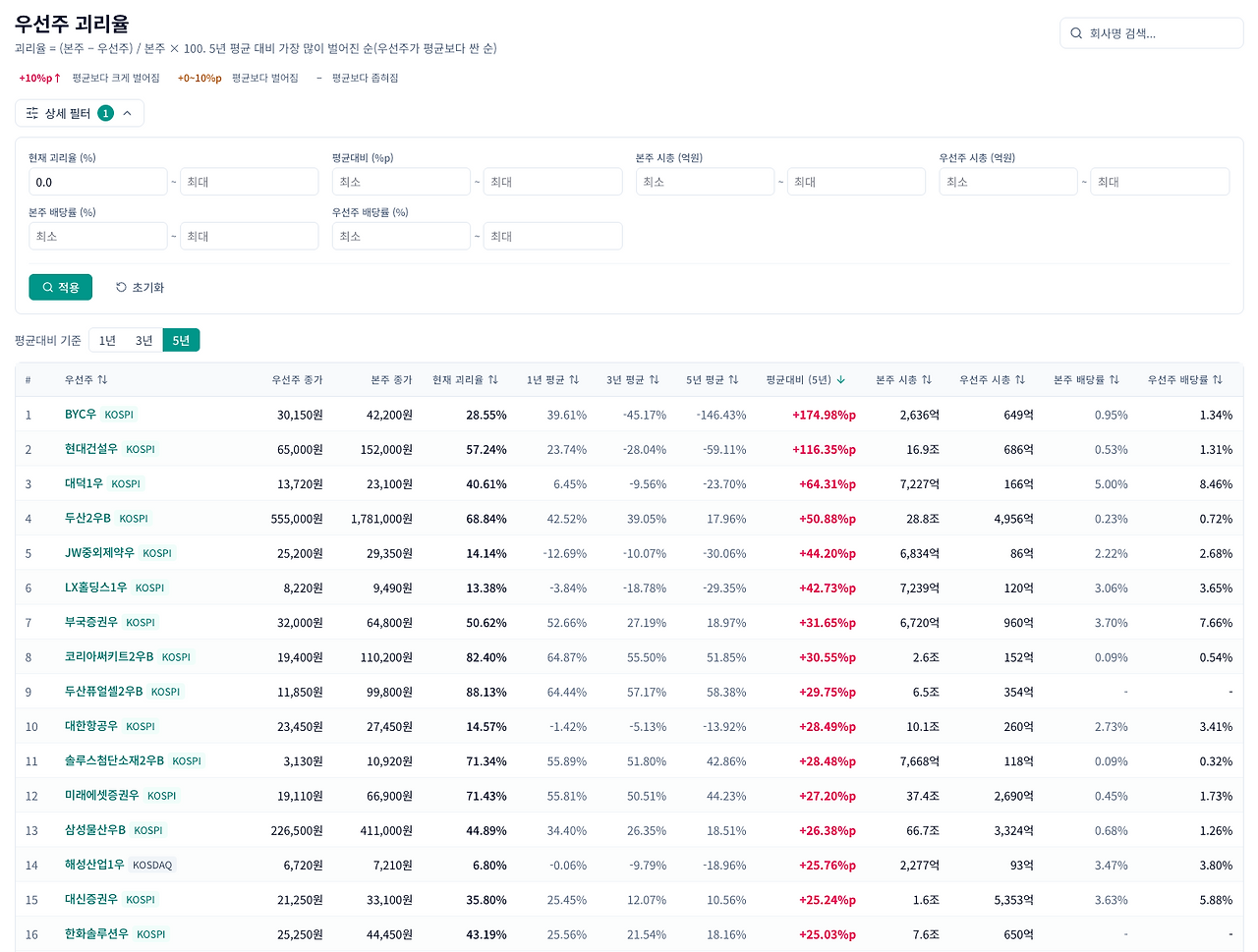Image resolution: width=1258 pixels, height=952 pixels.
Task: Open the 삼성물산우B stock link
Action: [95, 830]
